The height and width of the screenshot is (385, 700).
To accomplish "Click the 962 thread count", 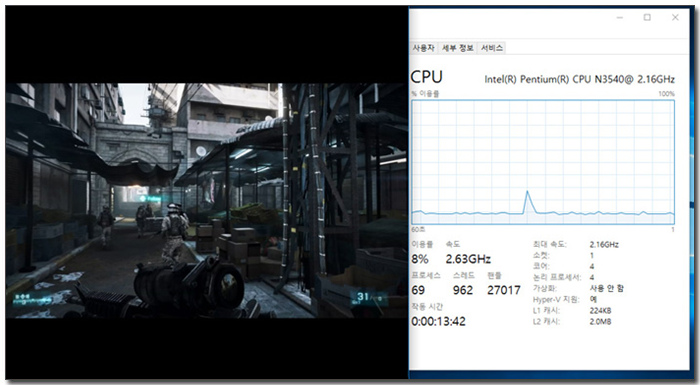I will (462, 290).
